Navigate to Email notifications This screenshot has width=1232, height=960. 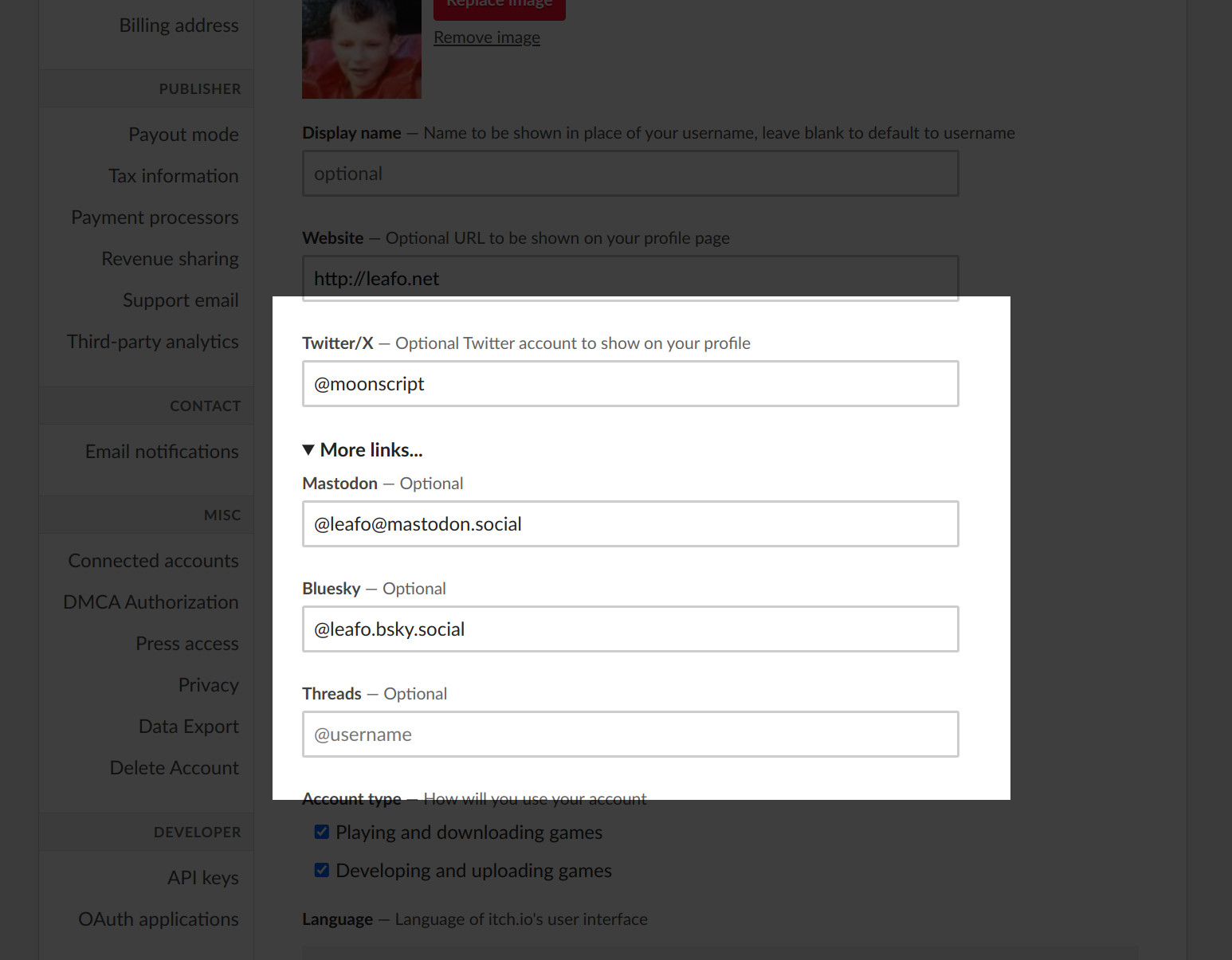click(162, 452)
